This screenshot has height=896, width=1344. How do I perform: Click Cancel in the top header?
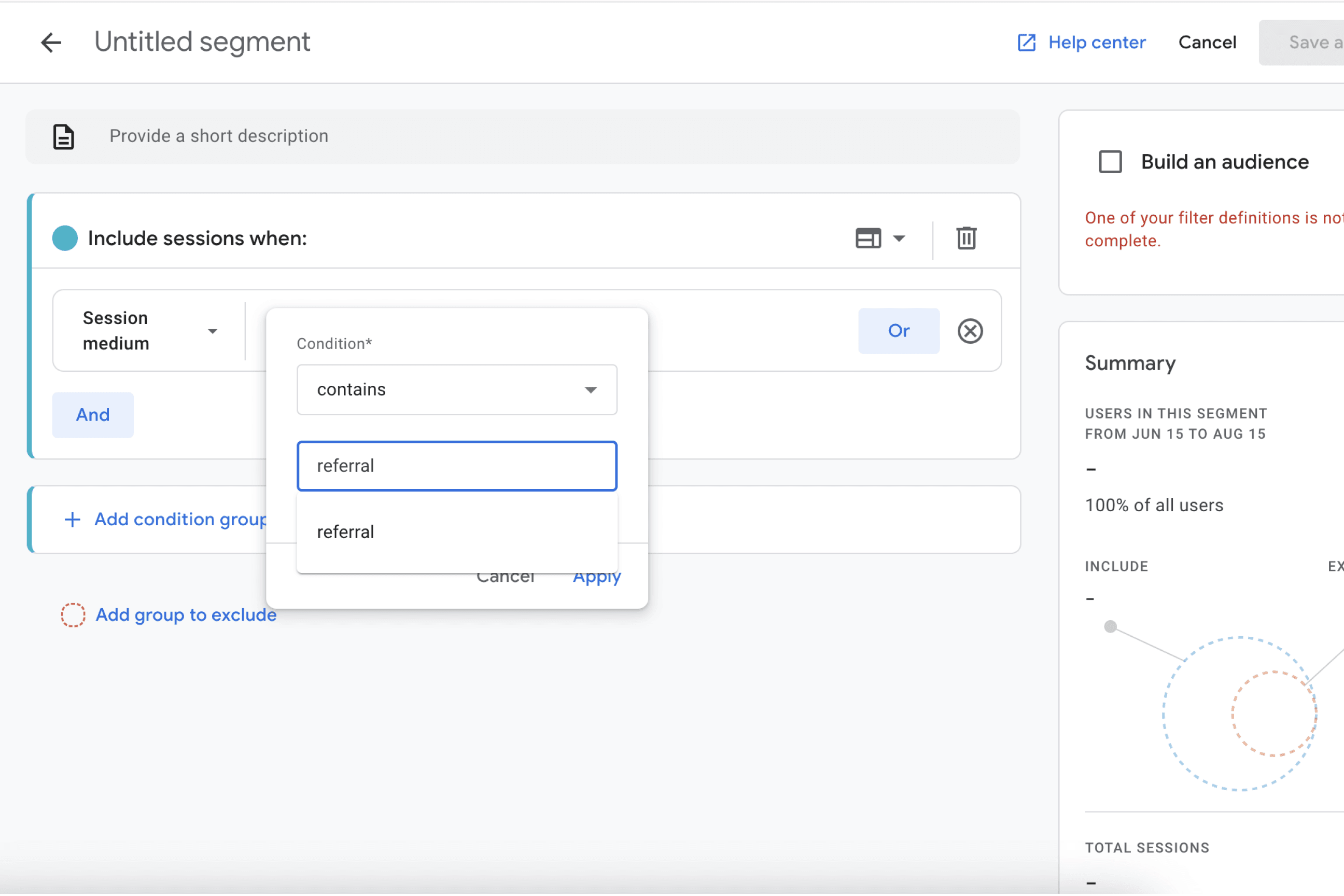coord(1207,43)
